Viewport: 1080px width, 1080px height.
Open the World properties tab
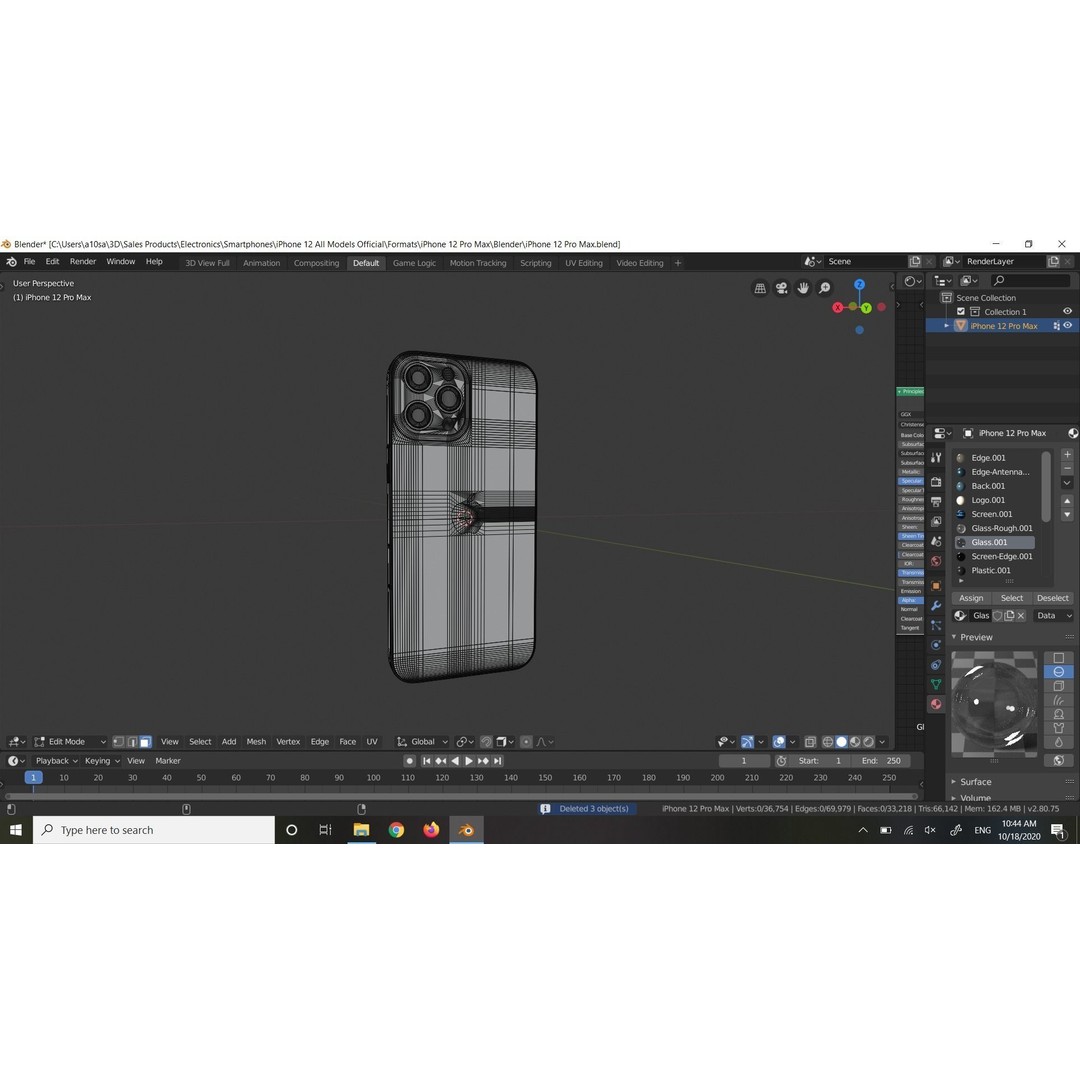point(935,561)
